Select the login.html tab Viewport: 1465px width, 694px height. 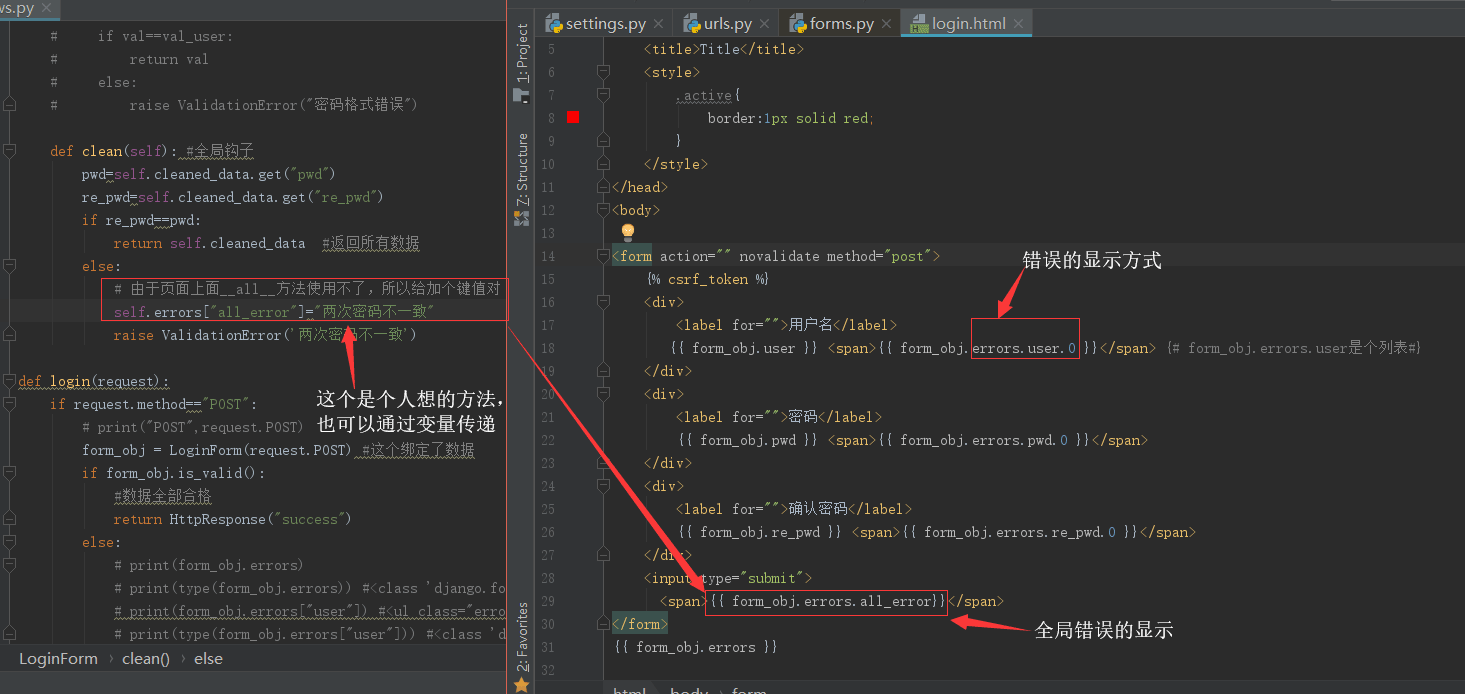click(x=968, y=23)
